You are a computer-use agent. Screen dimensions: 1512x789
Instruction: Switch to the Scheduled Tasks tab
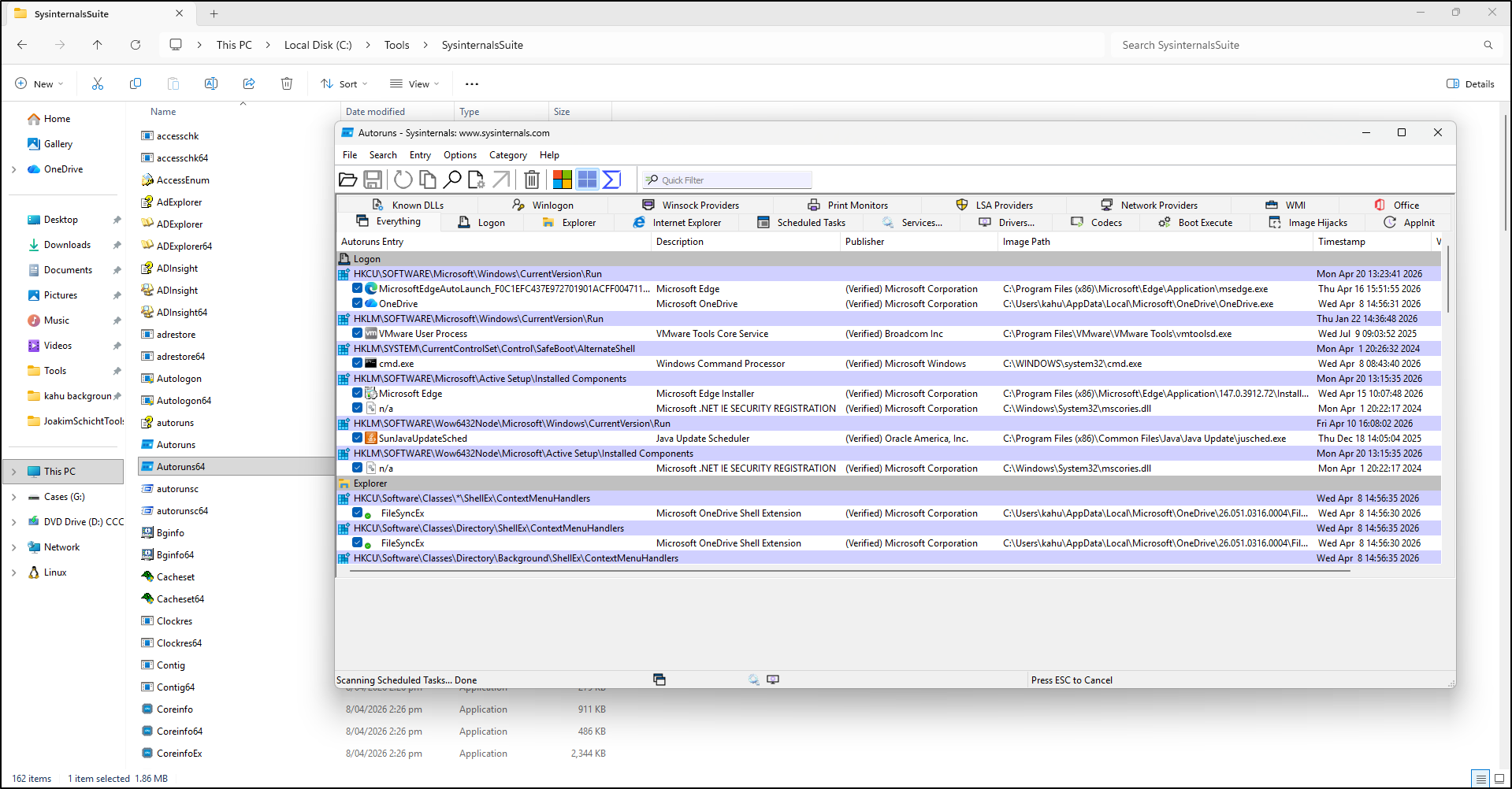801,223
